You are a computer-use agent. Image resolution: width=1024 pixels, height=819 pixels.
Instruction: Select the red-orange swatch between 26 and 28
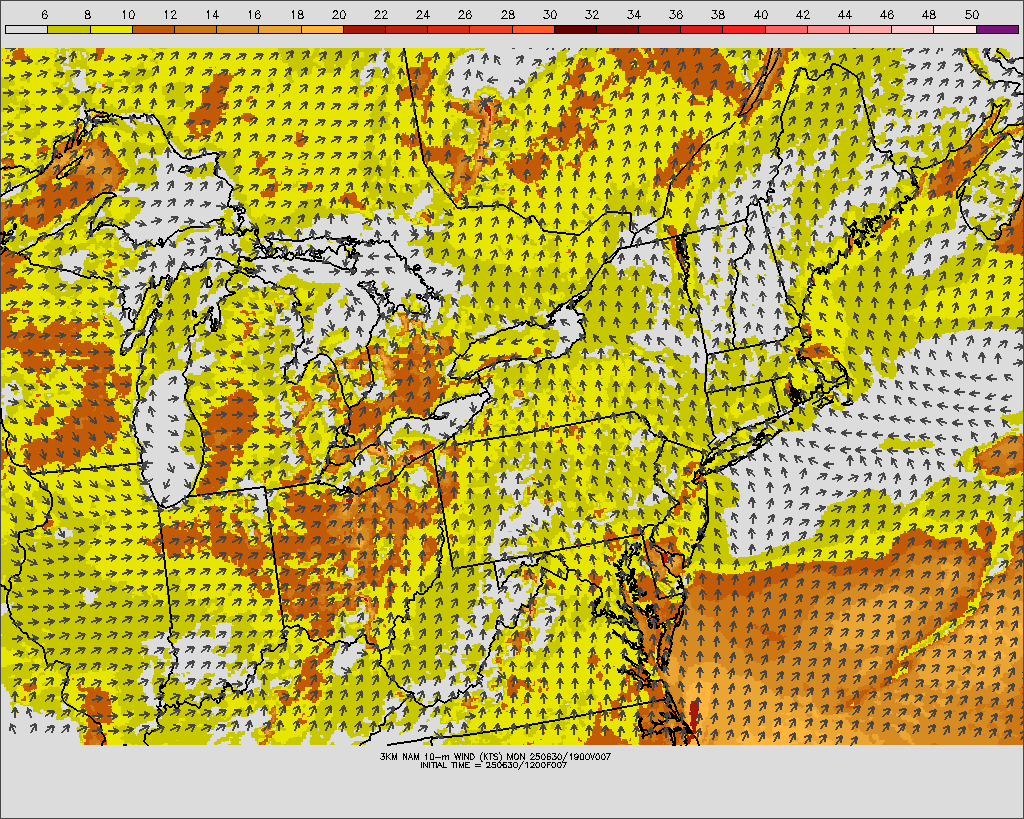[491, 29]
